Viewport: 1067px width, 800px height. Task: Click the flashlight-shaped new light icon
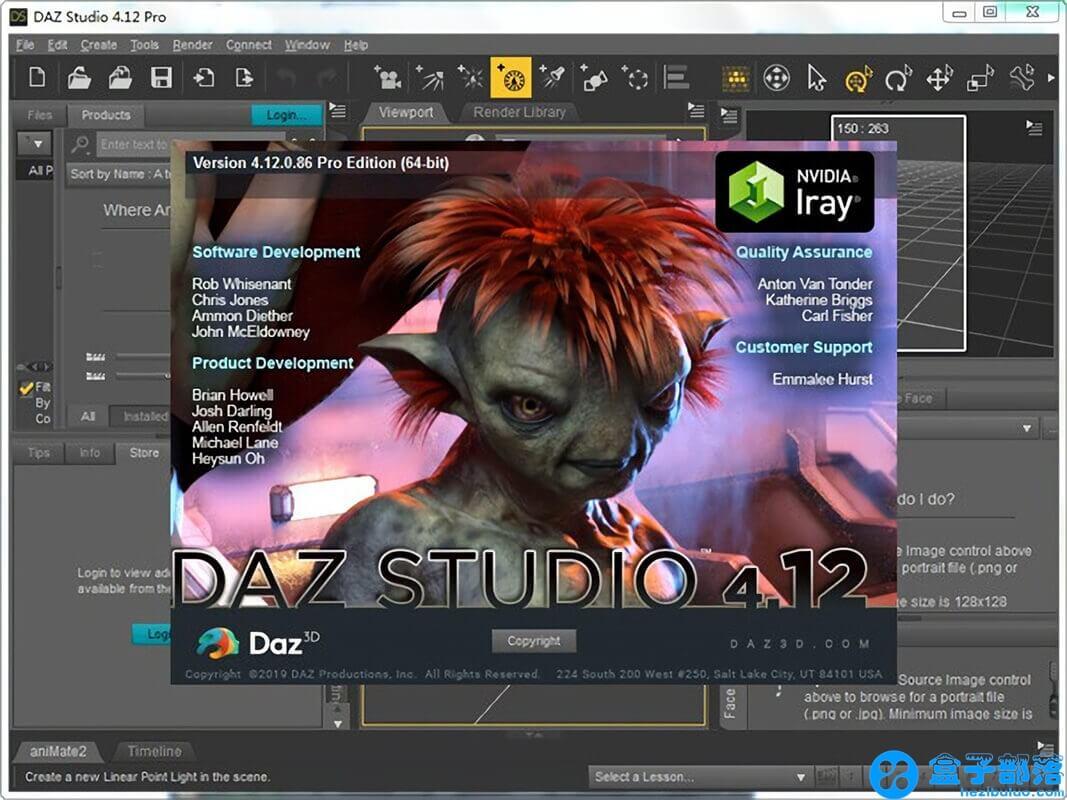point(553,78)
